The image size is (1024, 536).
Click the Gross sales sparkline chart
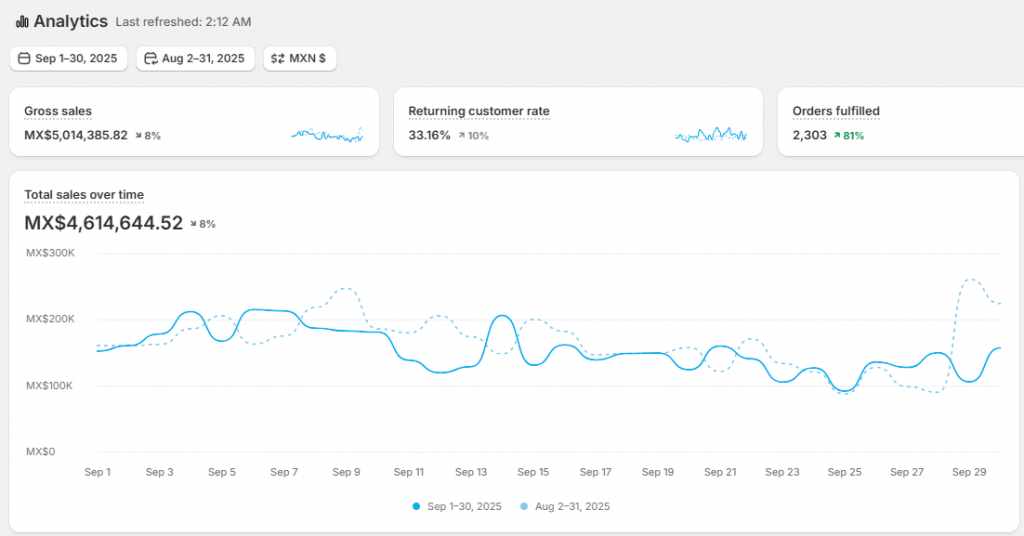pyautogui.click(x=327, y=134)
